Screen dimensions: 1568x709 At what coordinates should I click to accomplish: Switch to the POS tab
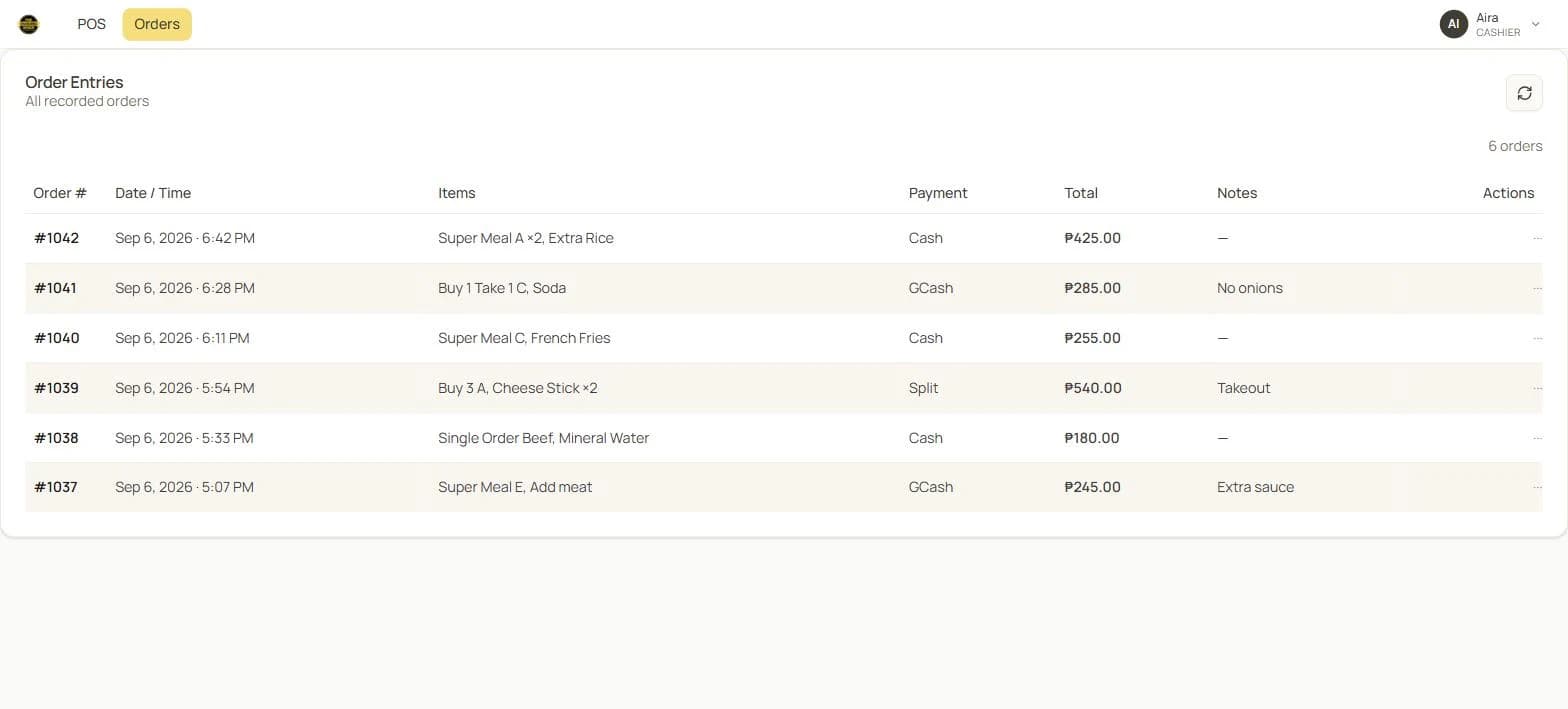(x=91, y=24)
